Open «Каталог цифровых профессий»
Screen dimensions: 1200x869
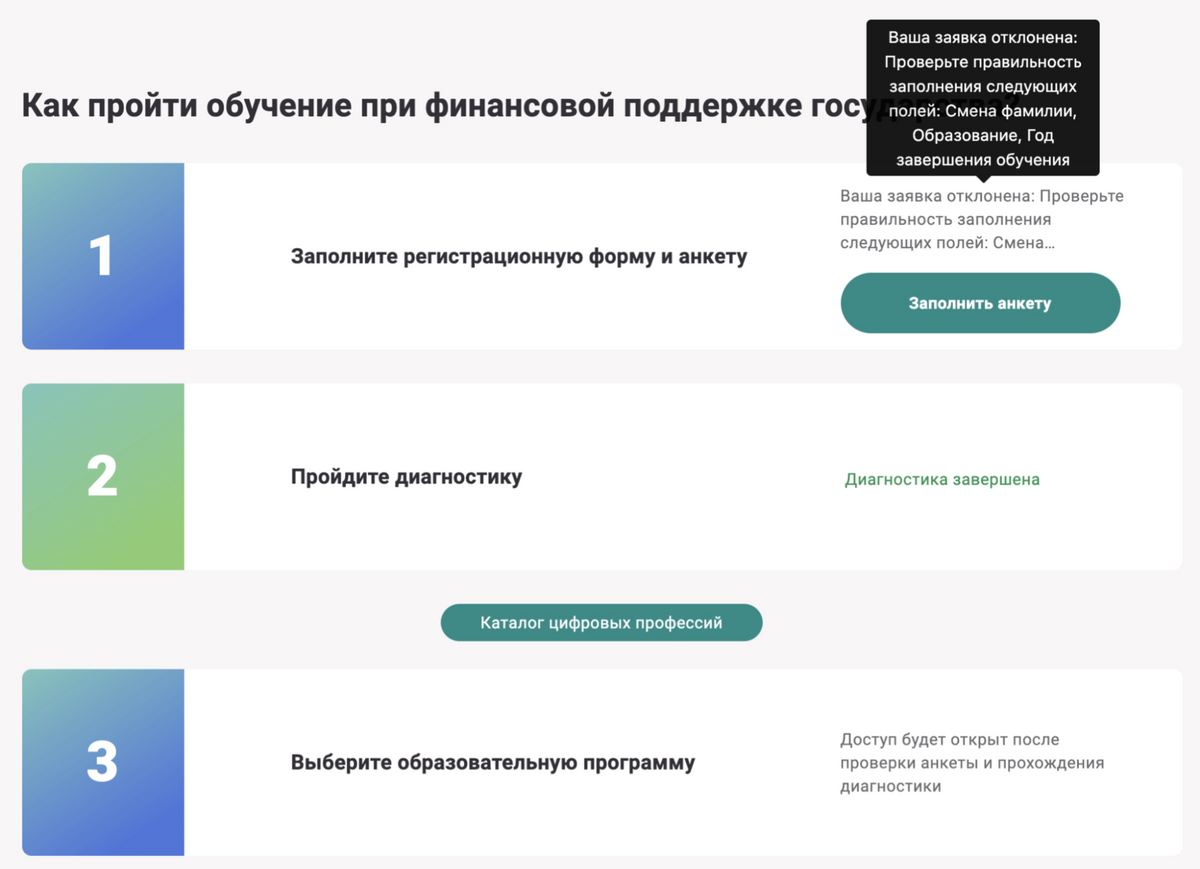[601, 622]
